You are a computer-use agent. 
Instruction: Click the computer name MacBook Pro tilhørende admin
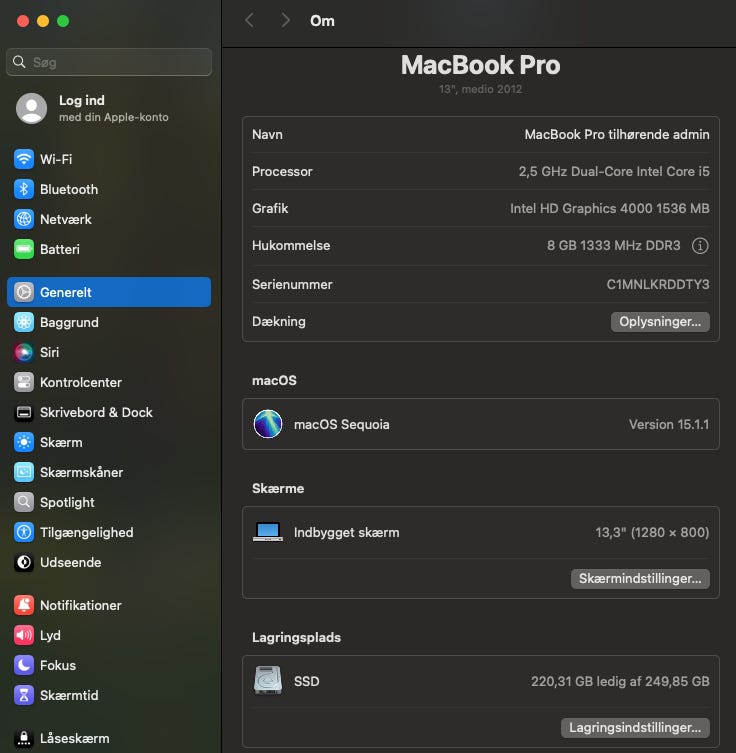[617, 134]
